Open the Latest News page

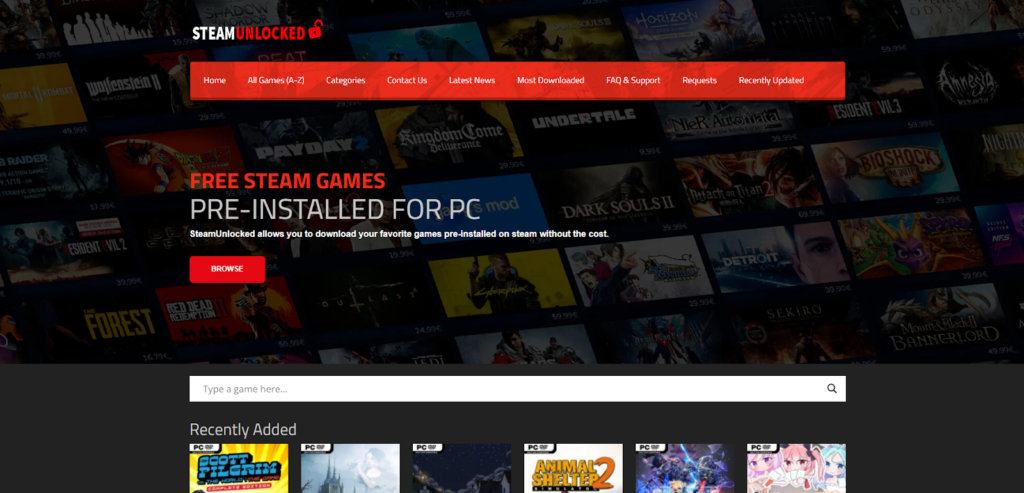pos(472,80)
